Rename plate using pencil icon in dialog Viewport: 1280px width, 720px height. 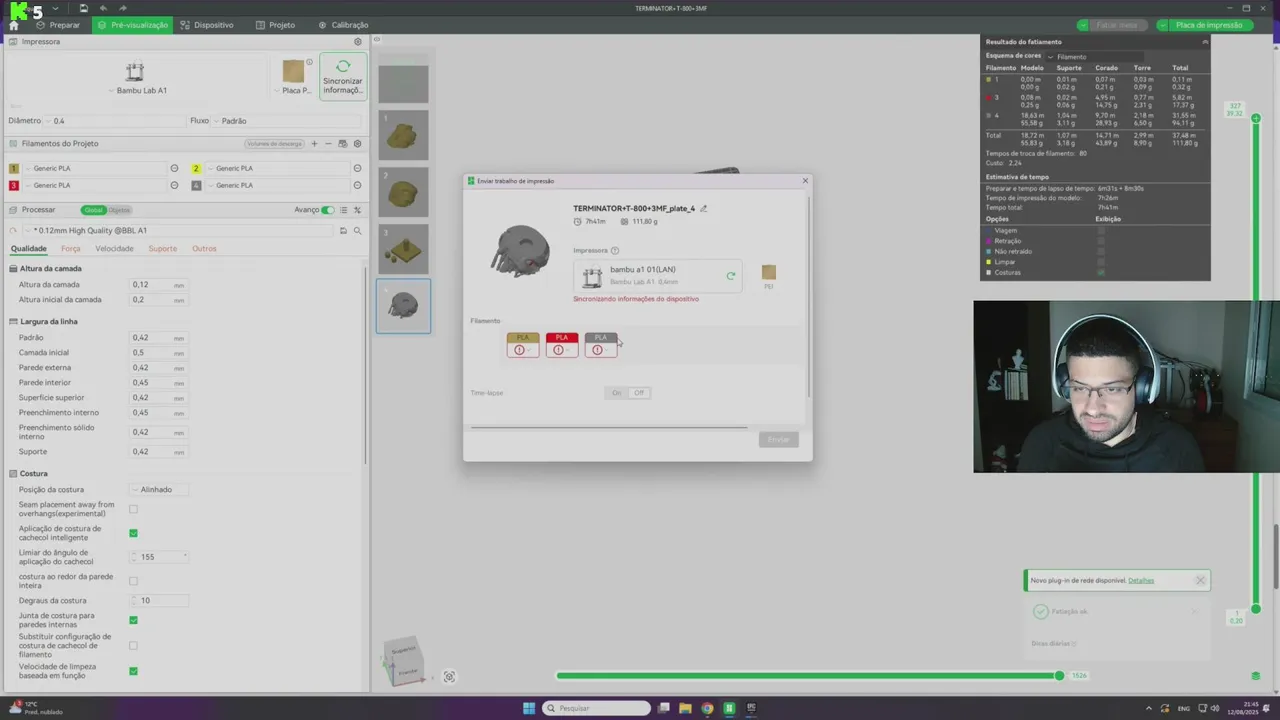point(703,208)
